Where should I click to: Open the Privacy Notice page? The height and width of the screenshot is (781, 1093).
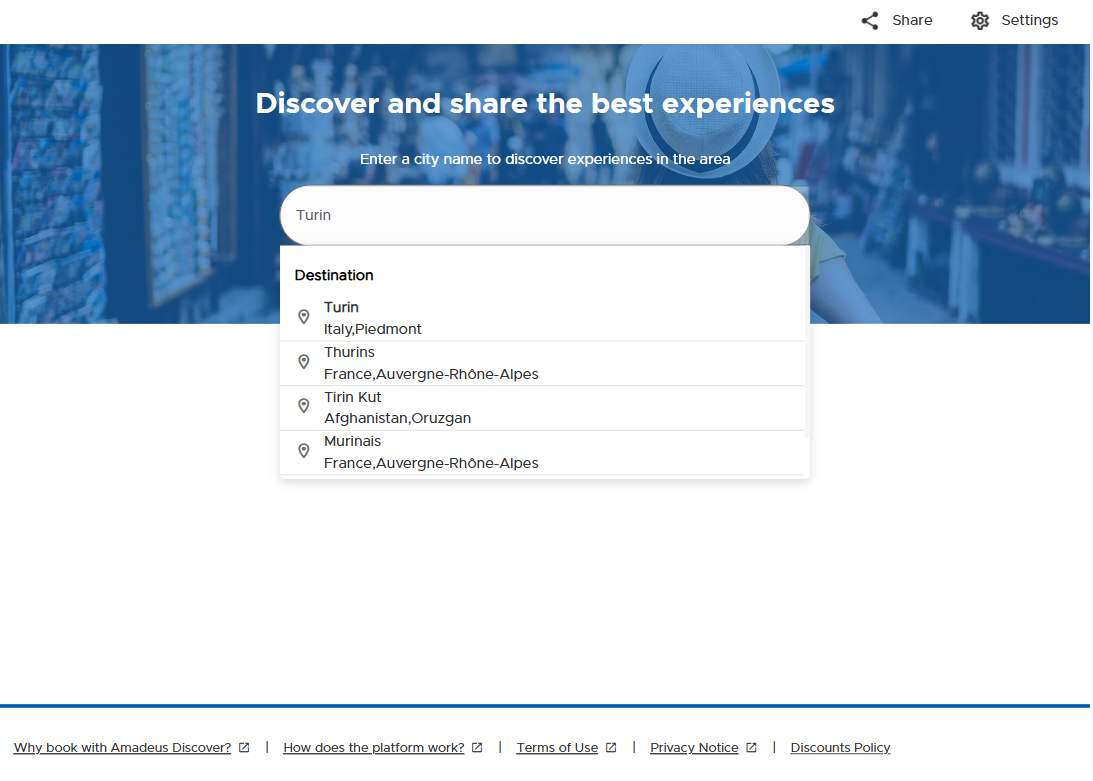click(x=694, y=747)
